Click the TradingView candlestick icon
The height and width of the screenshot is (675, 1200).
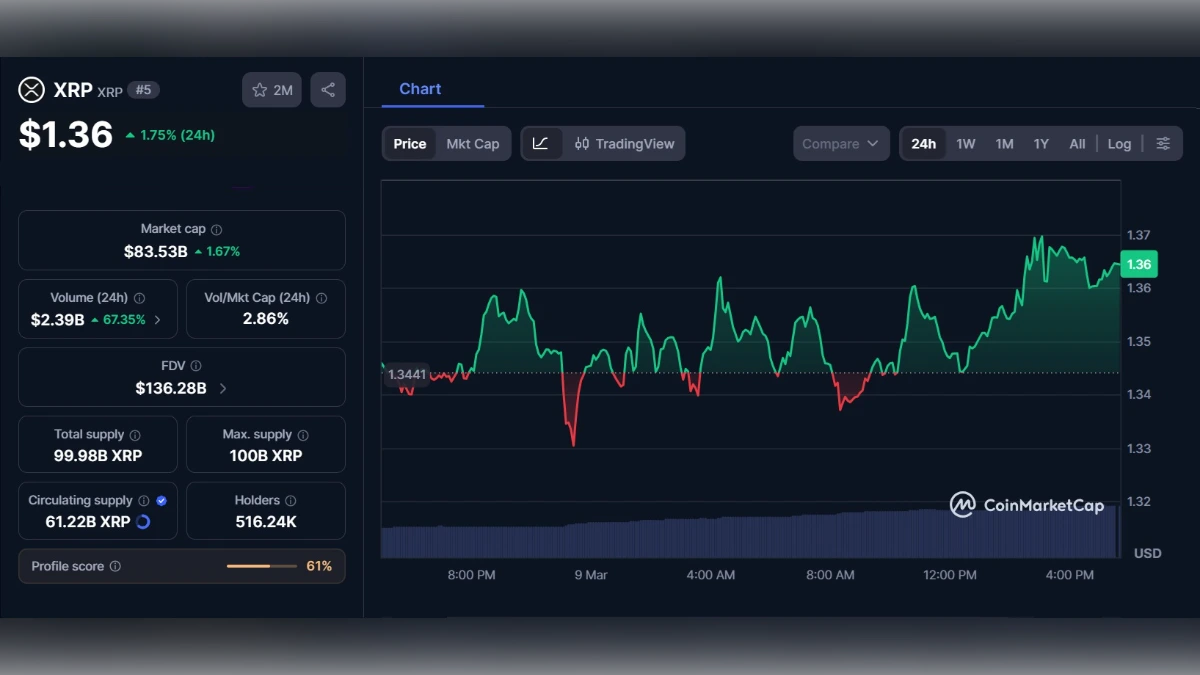click(x=582, y=143)
